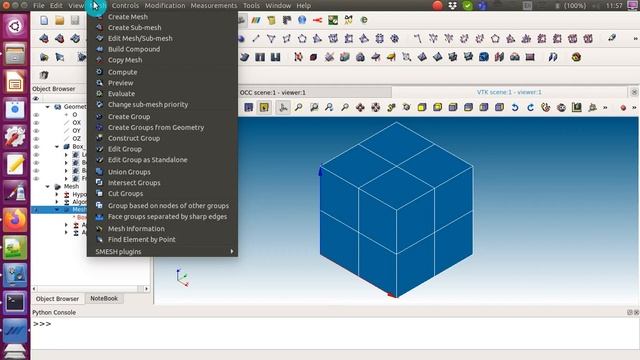Open Firefox from the Ubuntu dock
The width and height of the screenshot is (640, 360).
coord(15,220)
